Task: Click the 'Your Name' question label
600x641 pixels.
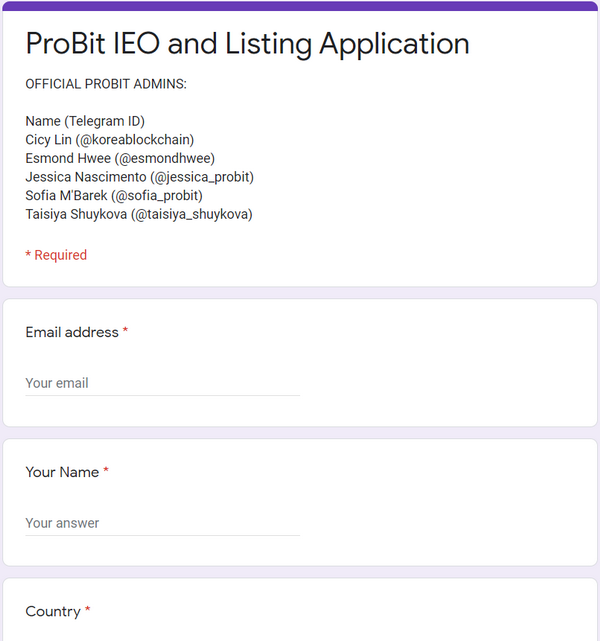Action: pos(62,472)
